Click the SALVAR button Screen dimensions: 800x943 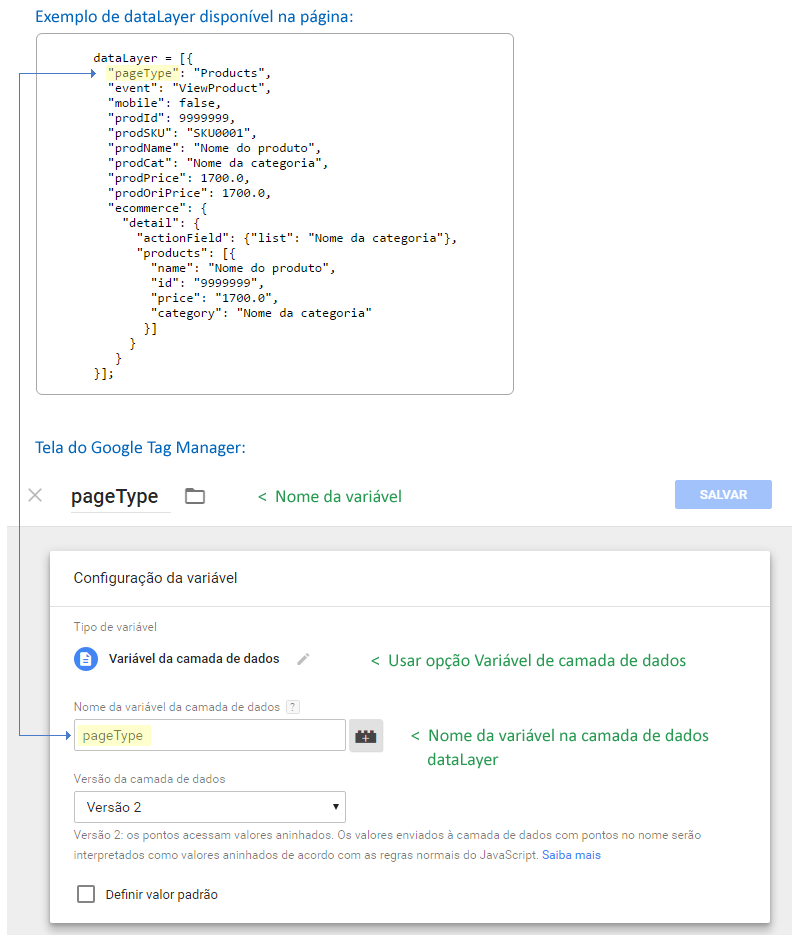723,494
